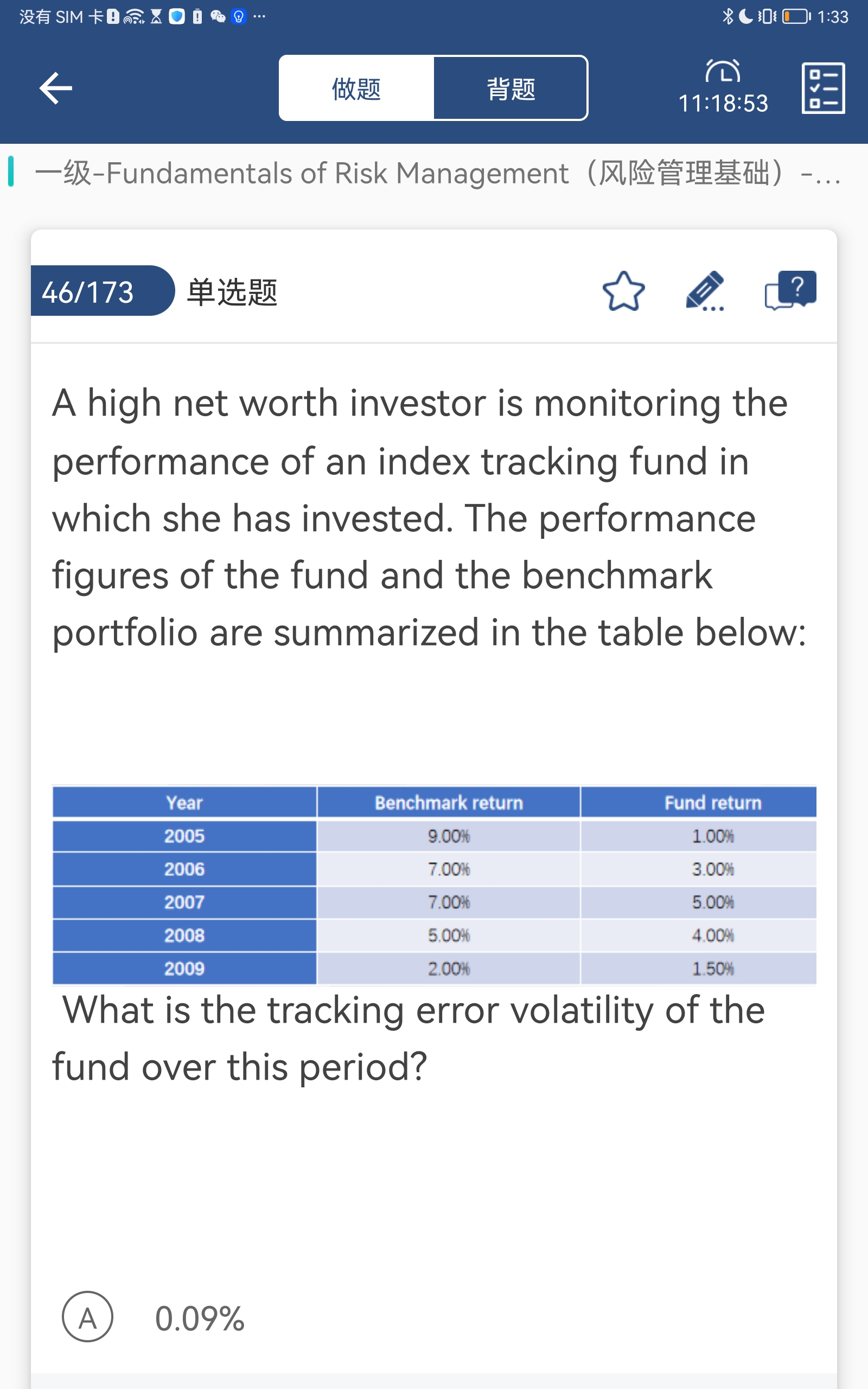The width and height of the screenshot is (868, 1389).
Task: Open the answer sheet checklist icon
Action: pos(822,88)
